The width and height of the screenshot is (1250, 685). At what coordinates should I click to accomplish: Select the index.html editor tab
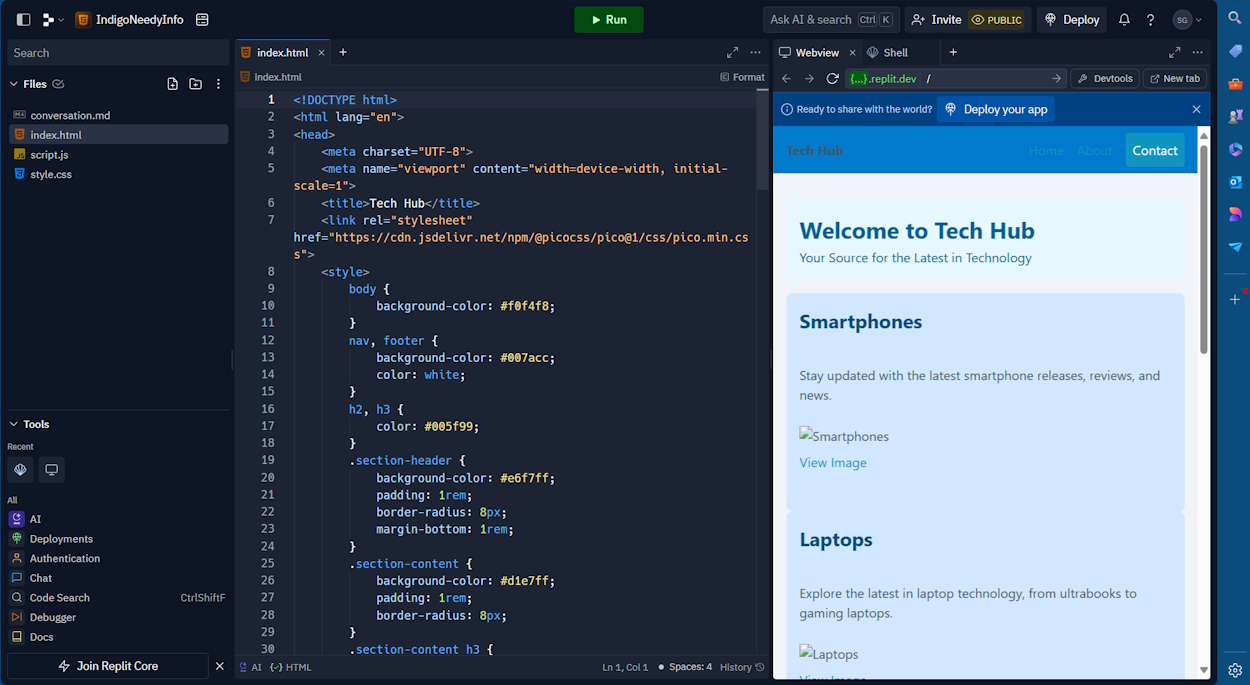coord(281,52)
